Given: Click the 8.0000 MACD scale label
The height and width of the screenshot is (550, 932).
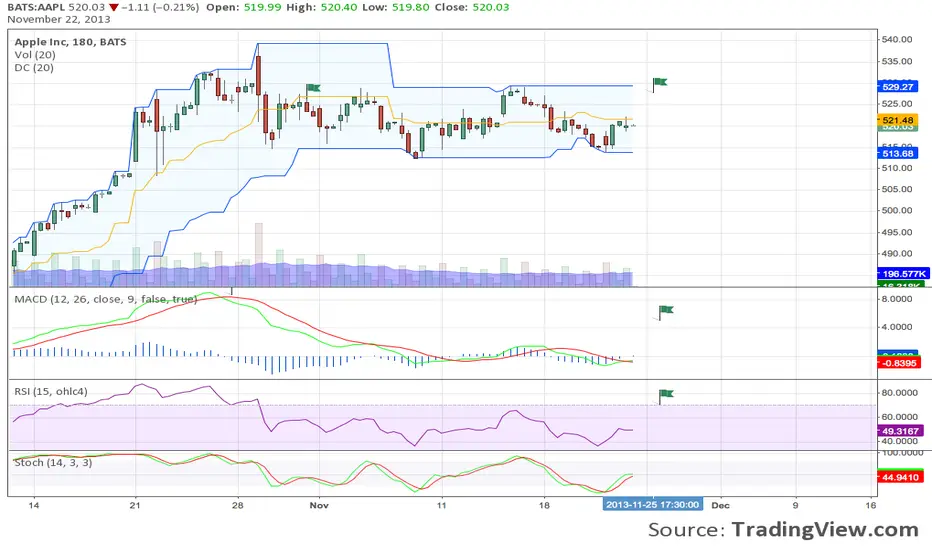Looking at the screenshot, I should (x=898, y=299).
